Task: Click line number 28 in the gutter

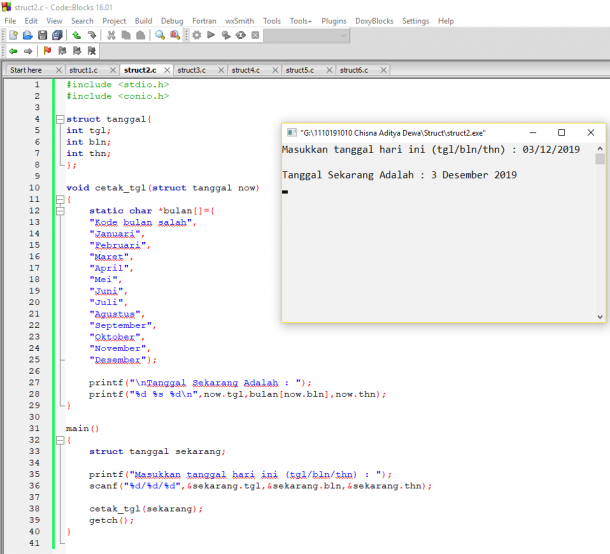Action: pyautogui.click(x=34, y=394)
